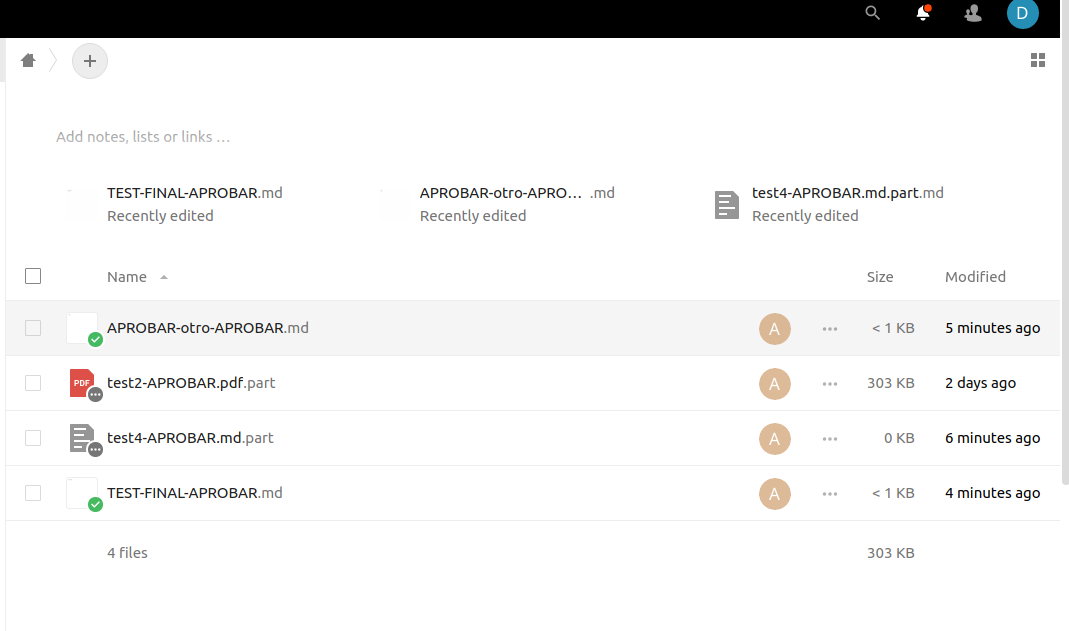Switch to grid view with the grid icon
Image resolution: width=1069 pixels, height=631 pixels.
(1037, 60)
